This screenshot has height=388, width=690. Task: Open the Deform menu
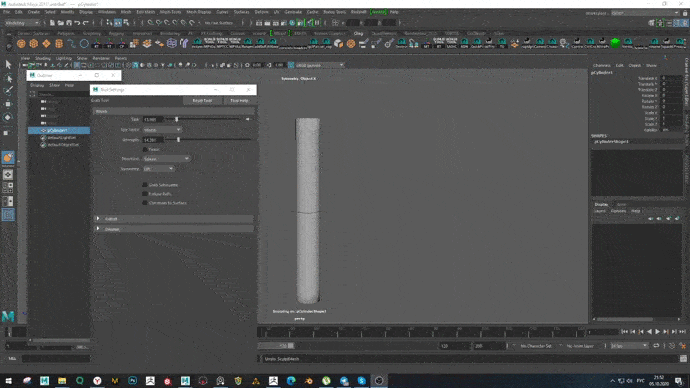(261, 12)
